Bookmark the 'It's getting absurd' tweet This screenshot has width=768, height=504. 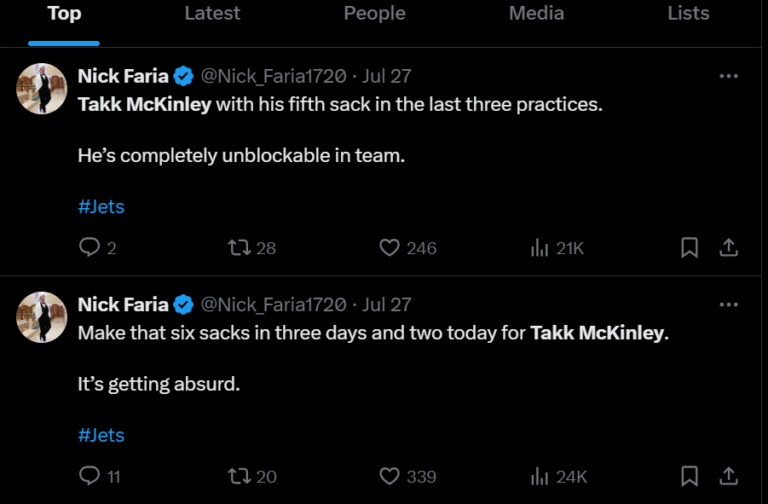(x=689, y=476)
